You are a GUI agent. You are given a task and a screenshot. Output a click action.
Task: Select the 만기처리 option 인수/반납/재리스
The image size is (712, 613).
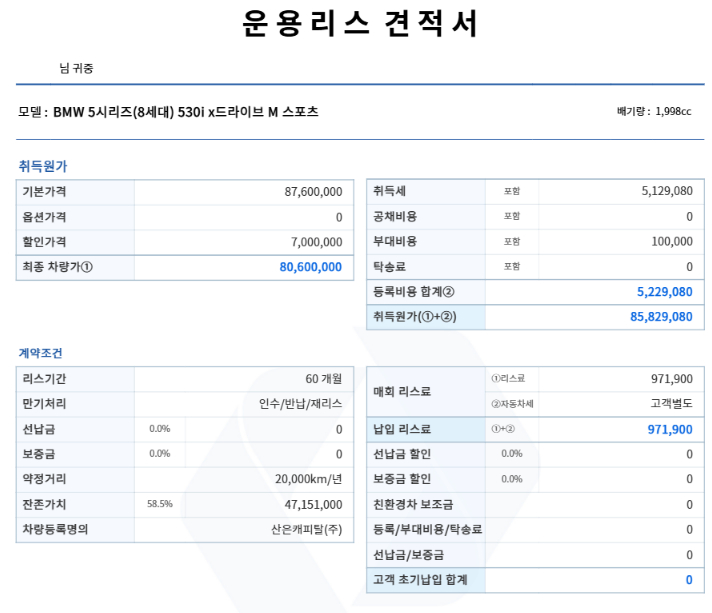coord(299,404)
